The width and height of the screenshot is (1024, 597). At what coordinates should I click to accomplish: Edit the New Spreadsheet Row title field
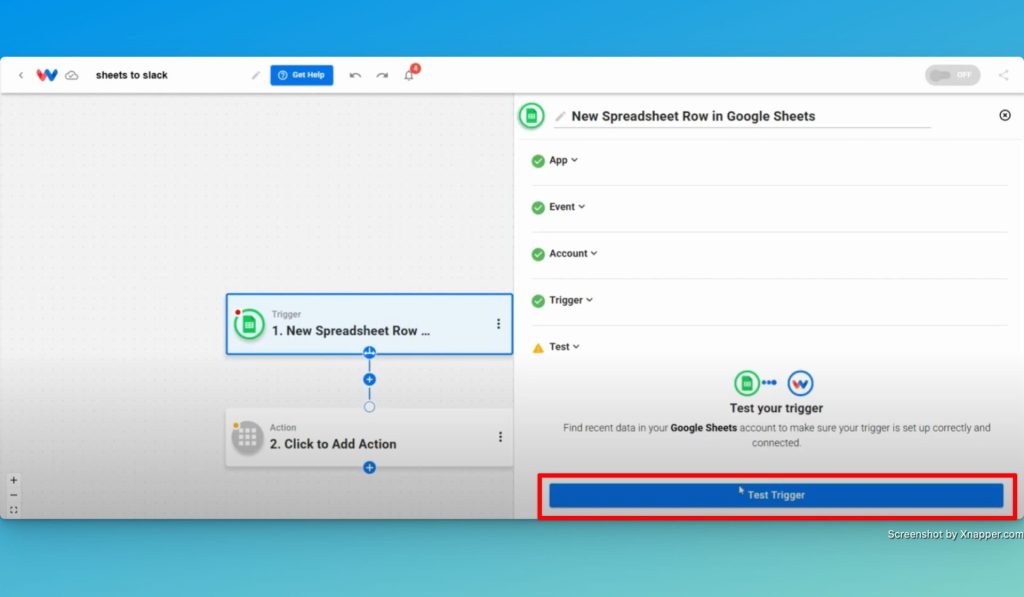[x=742, y=117]
